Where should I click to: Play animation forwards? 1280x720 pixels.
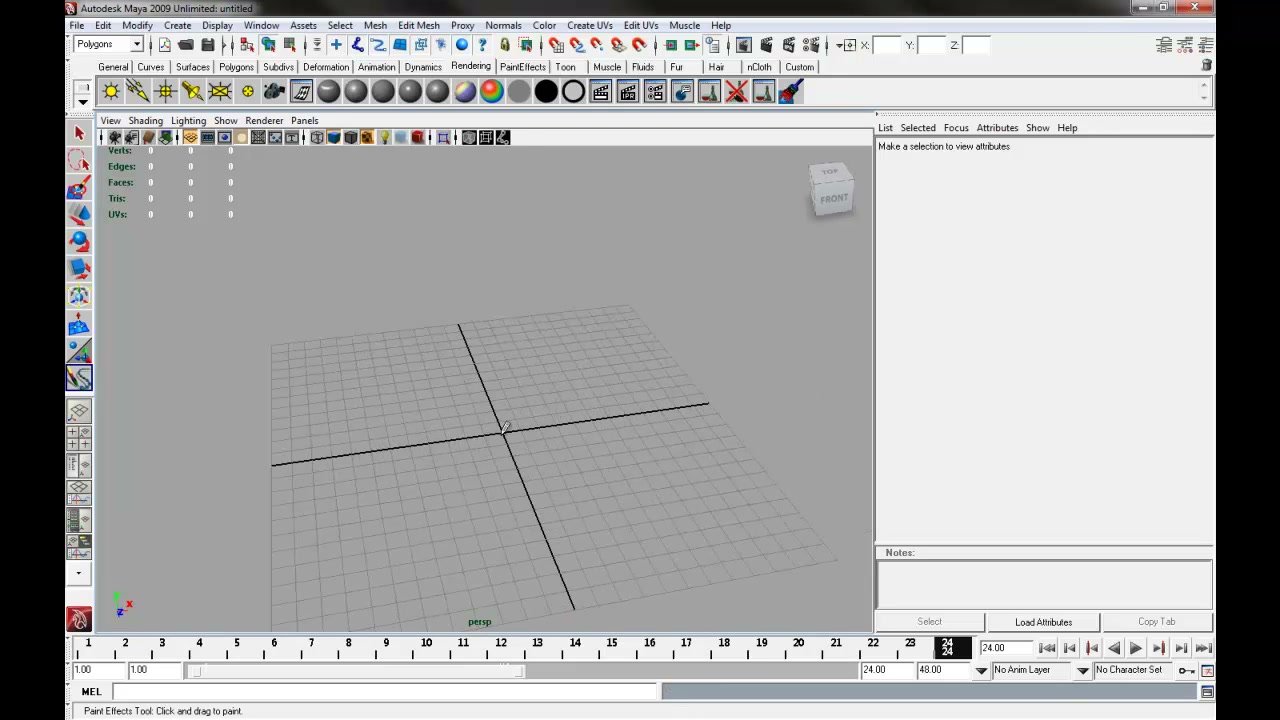tap(1136, 648)
